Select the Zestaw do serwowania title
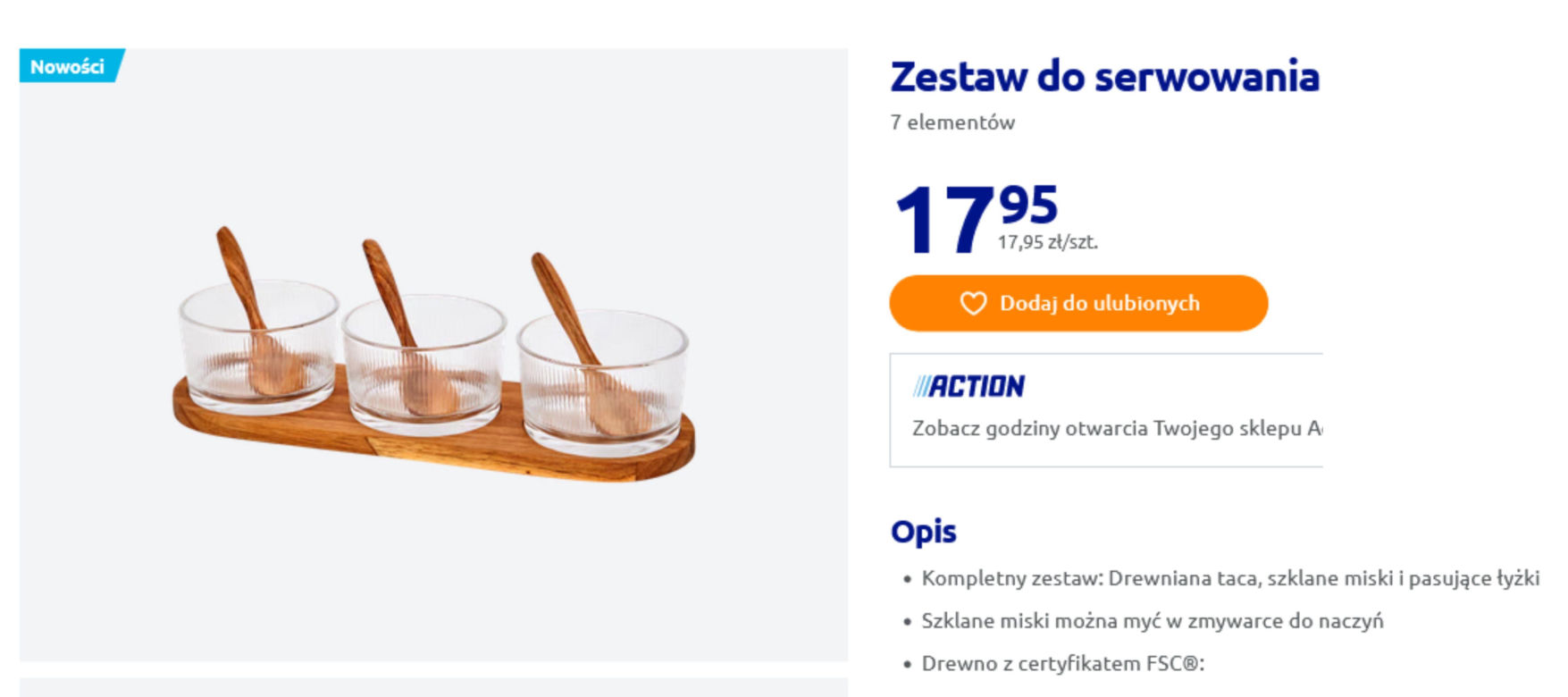Screen dimensions: 1568x697 click(x=1105, y=77)
